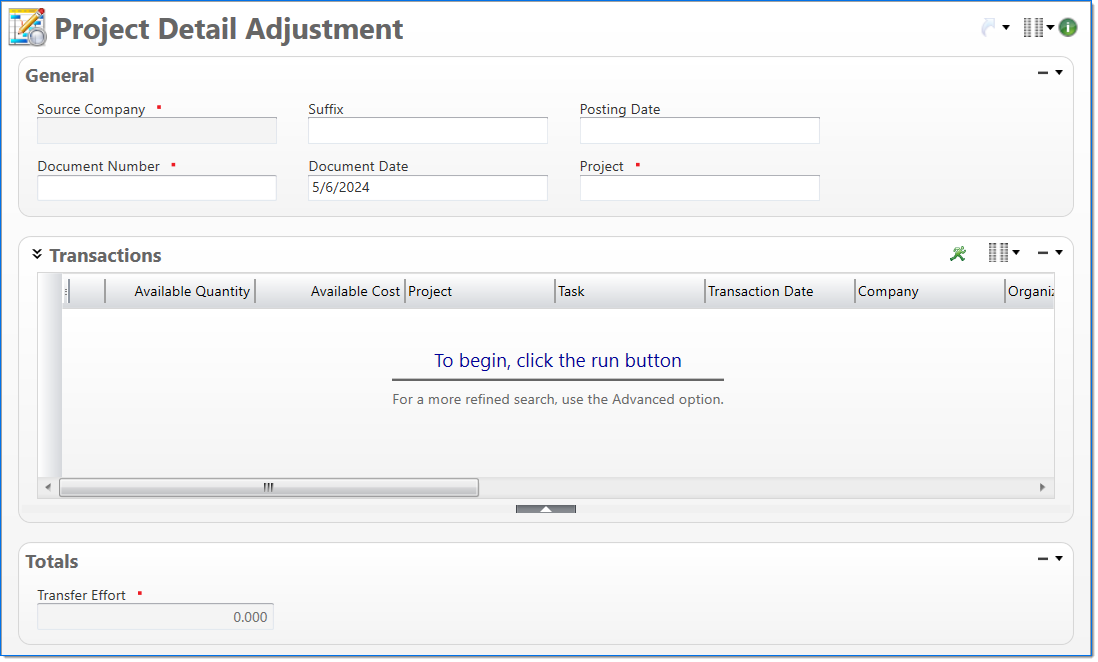1098x662 pixels.
Task: Toggle the double chevron beside Transactions
Action: pyautogui.click(x=37, y=254)
